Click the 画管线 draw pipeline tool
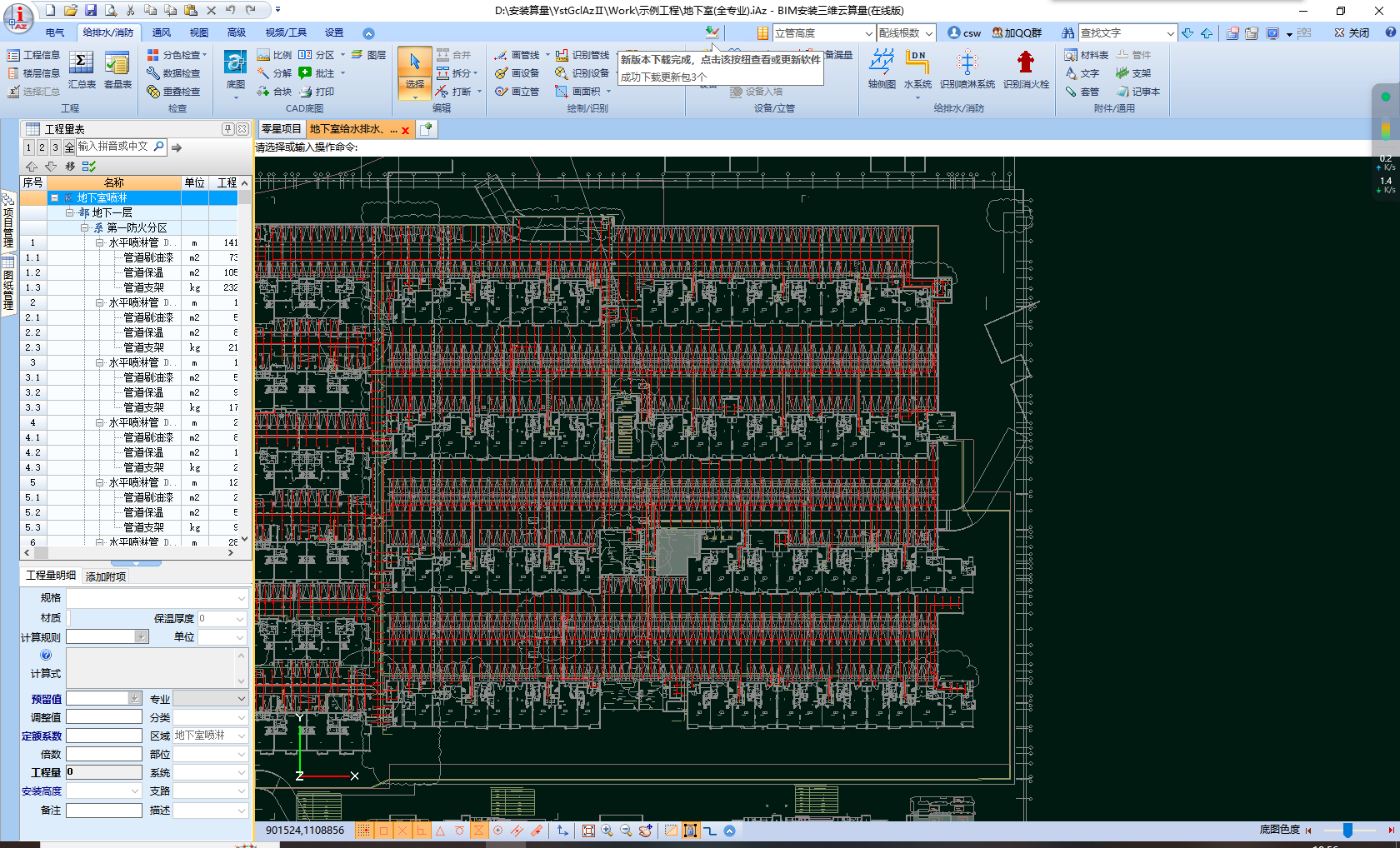The width and height of the screenshot is (1400, 848). pos(517,55)
